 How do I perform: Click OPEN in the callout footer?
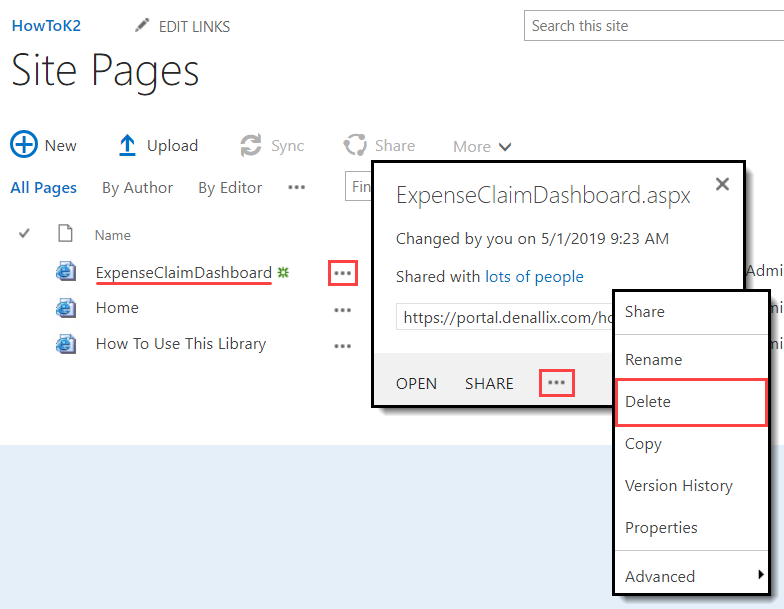416,384
